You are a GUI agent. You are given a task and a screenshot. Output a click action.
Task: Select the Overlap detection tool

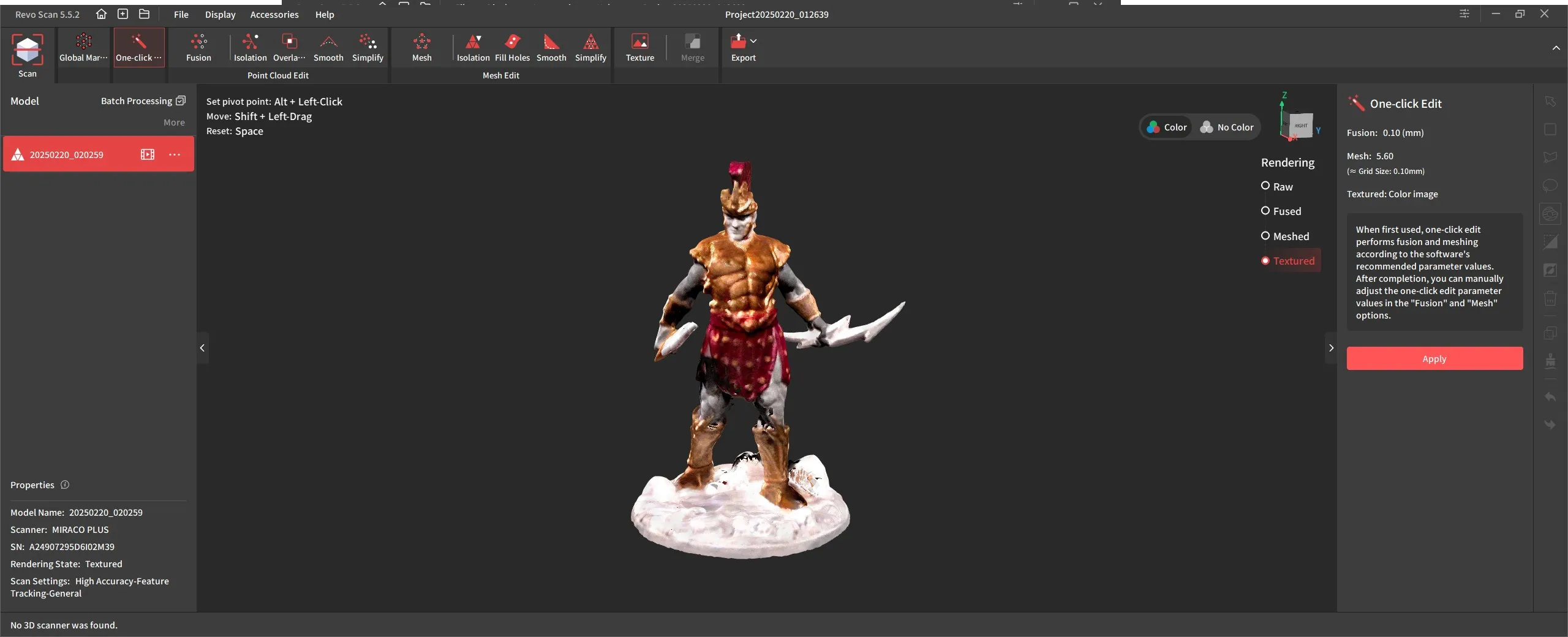point(289,48)
